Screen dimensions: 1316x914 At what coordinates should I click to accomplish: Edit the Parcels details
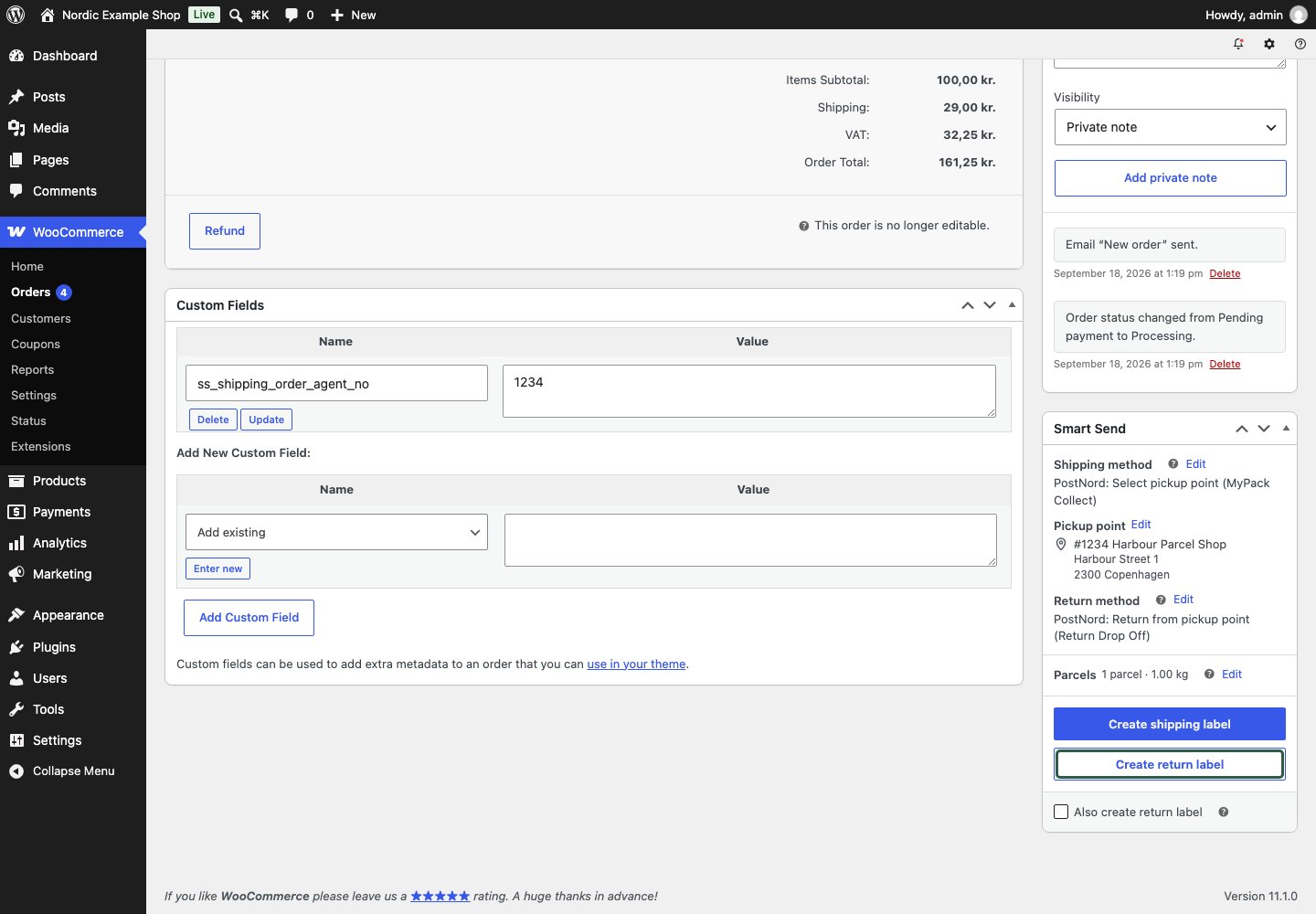click(x=1232, y=675)
